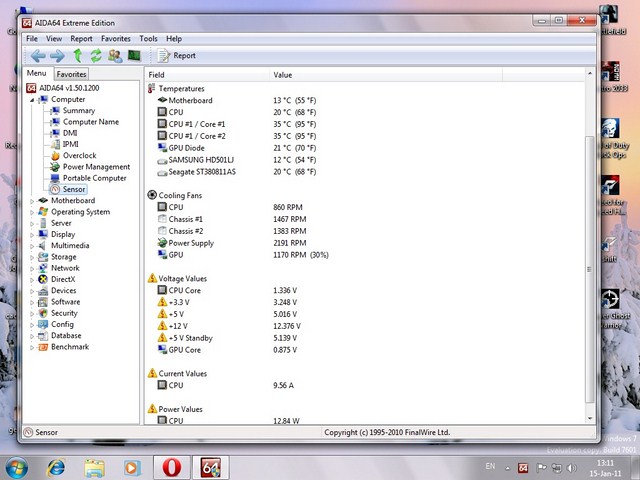This screenshot has height=480, width=640.
Task: Select the Power Supply fan row
Action: coord(232,243)
